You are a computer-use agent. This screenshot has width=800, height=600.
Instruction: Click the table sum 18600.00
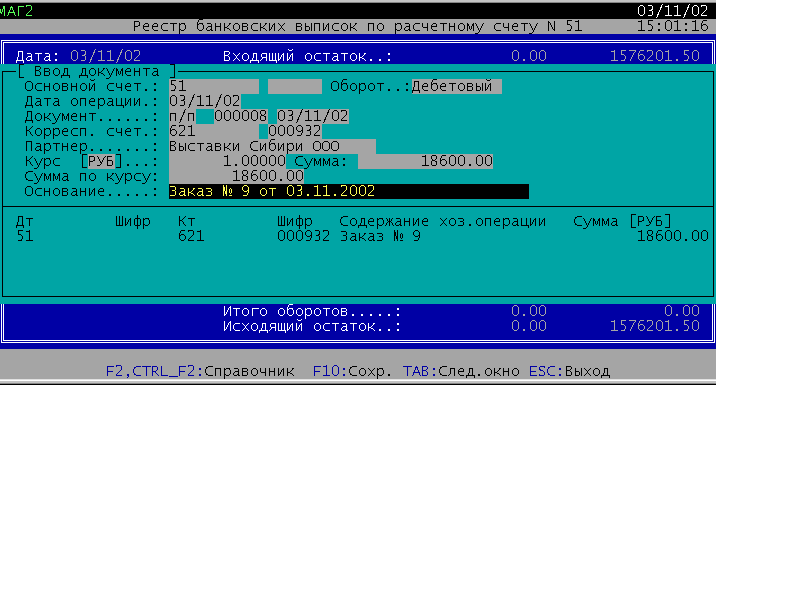click(x=672, y=236)
